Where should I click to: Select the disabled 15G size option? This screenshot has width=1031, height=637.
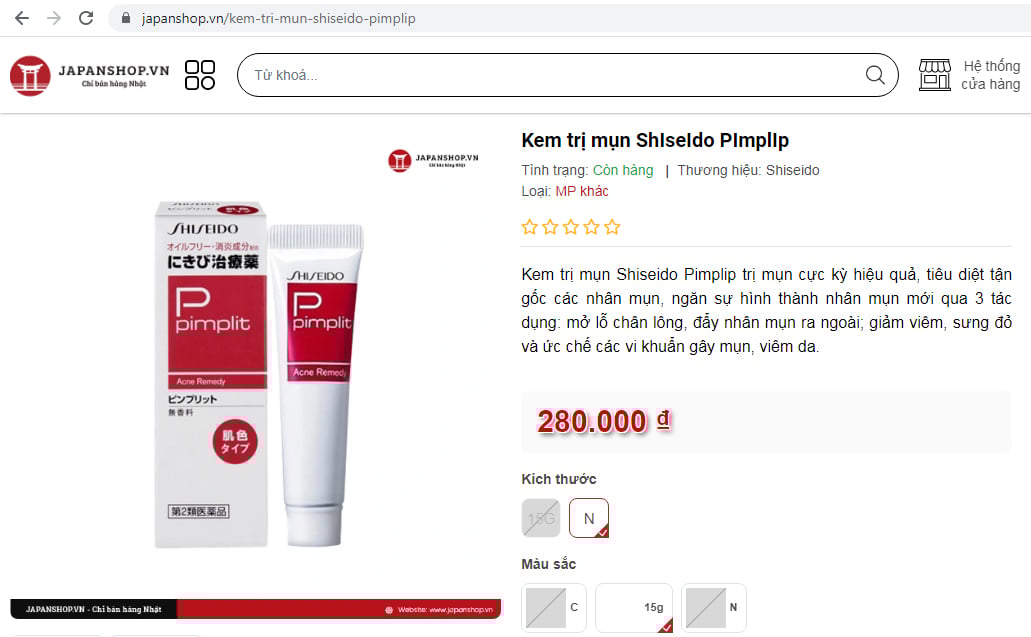coord(541,518)
